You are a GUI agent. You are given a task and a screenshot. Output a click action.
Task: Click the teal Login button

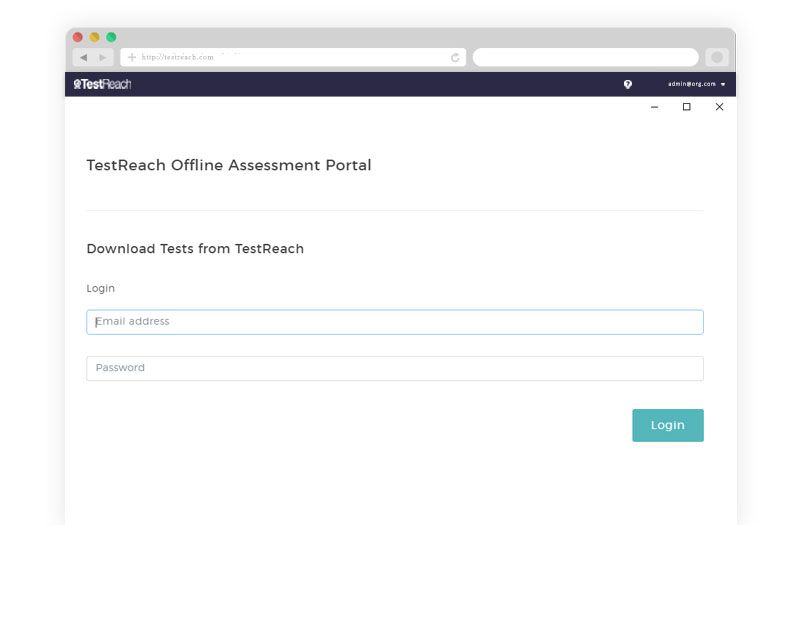click(668, 425)
